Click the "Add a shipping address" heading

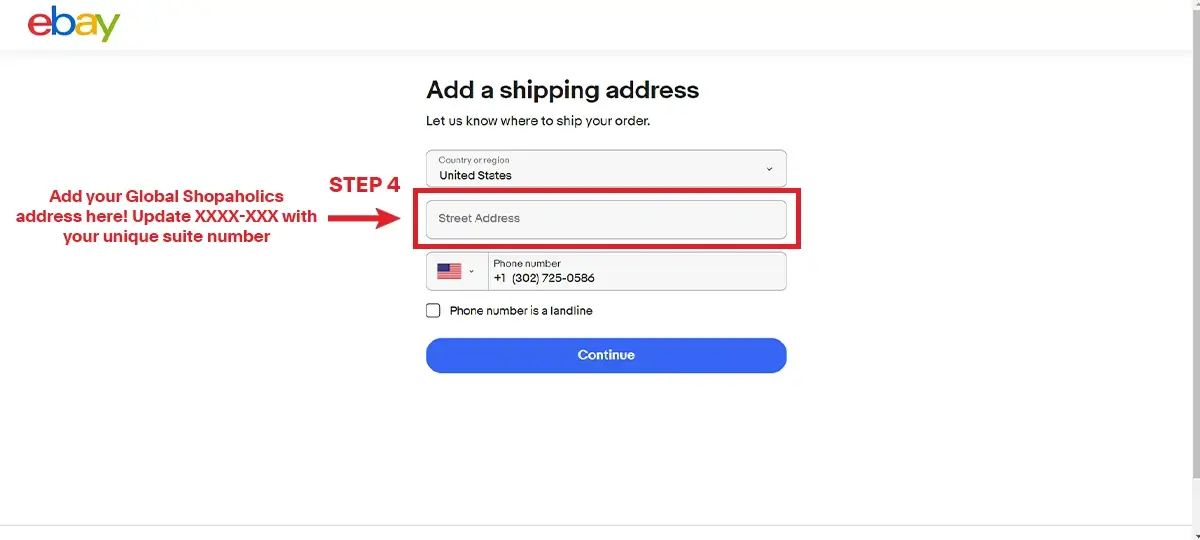(562, 90)
